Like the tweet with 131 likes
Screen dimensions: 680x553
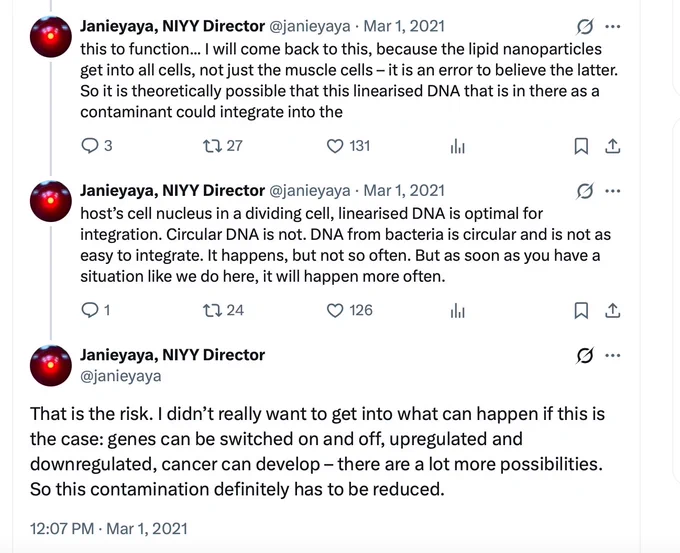coord(348,146)
